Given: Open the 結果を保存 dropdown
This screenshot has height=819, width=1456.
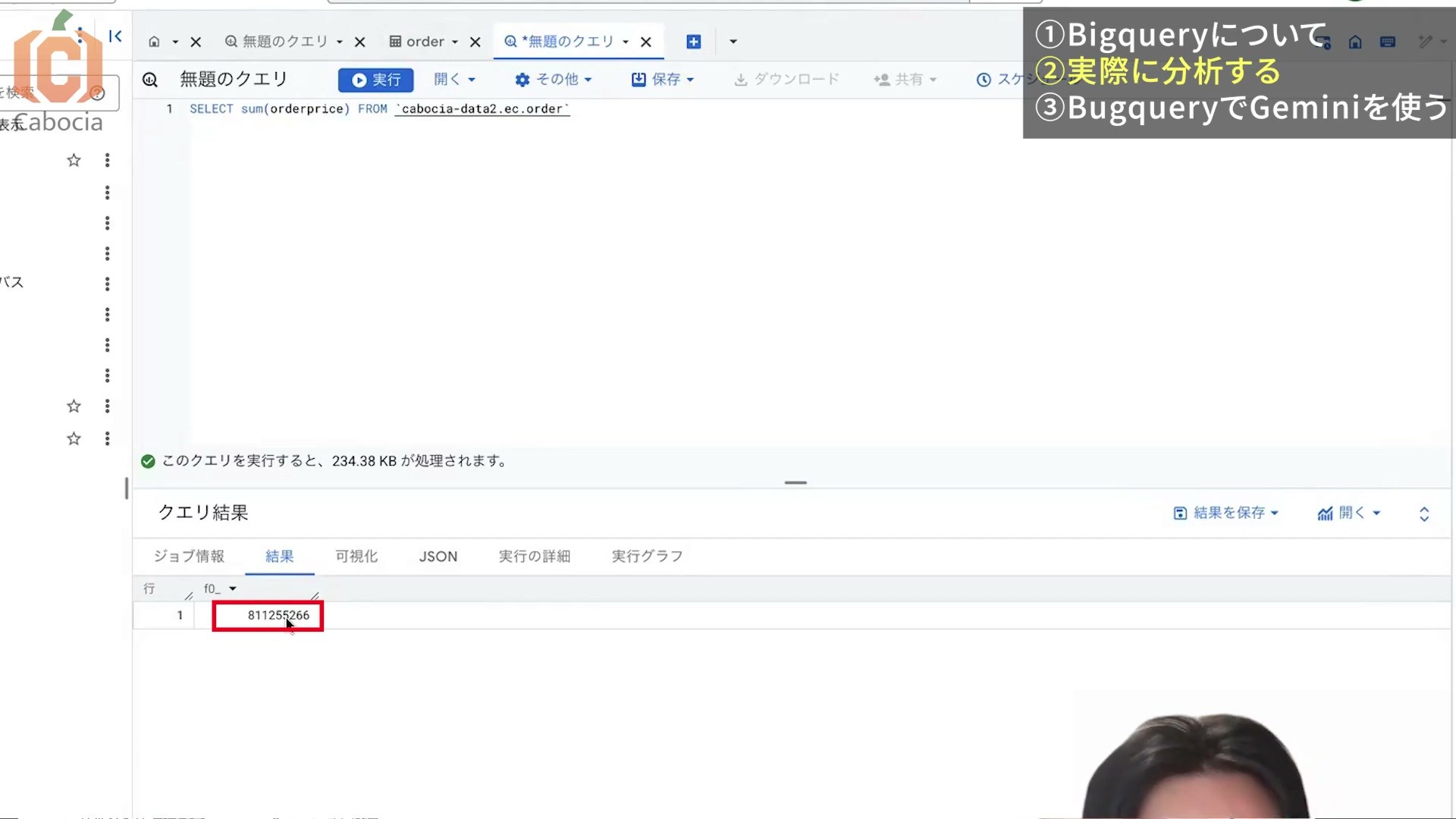Looking at the screenshot, I should tap(1226, 513).
